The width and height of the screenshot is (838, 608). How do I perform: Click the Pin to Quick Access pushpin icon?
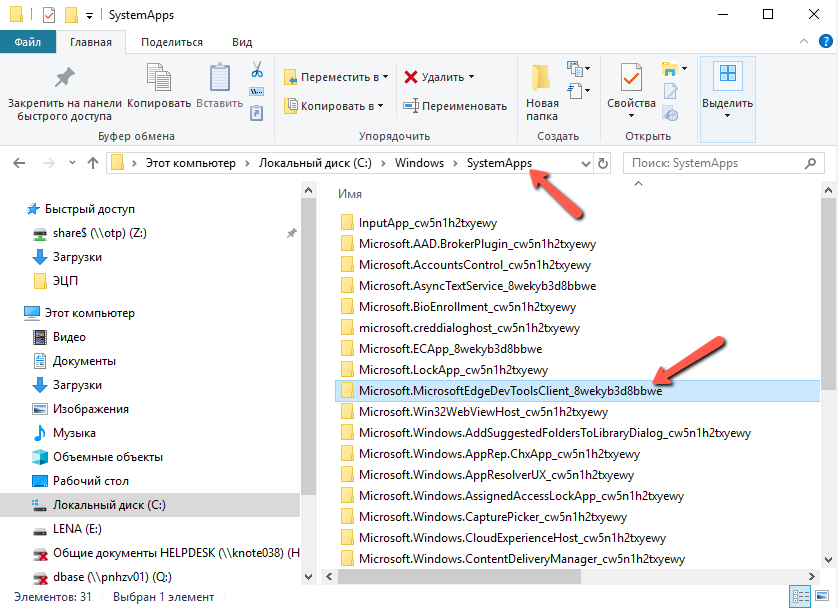coord(64,78)
